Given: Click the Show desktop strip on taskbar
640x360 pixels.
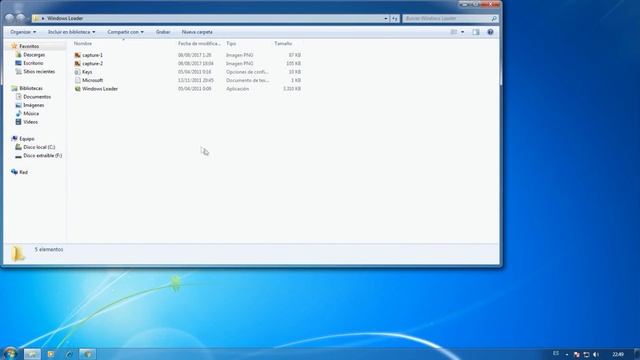Looking at the screenshot, I should [637, 354].
